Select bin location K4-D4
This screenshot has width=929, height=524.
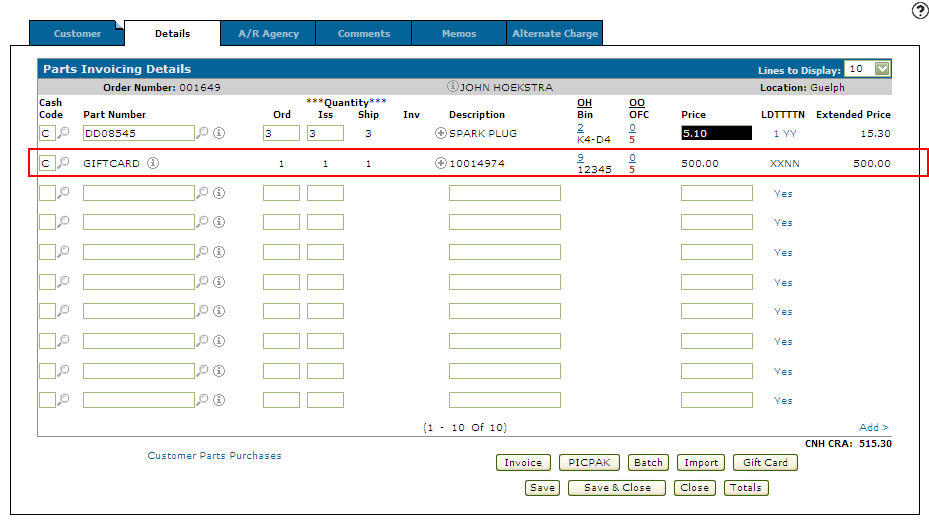point(594,139)
